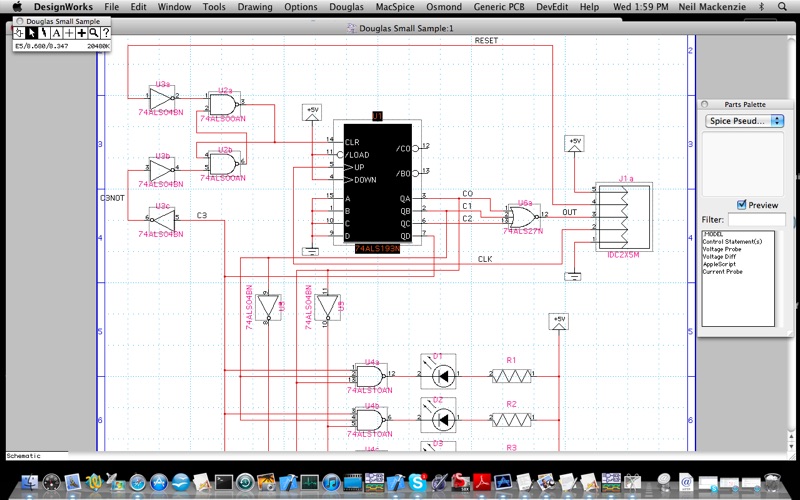Click the Schematic status bar field
This screenshot has width=800, height=500.
pos(37,456)
